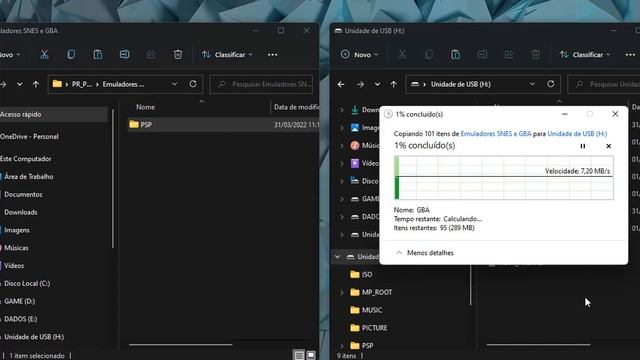The width and height of the screenshot is (640, 360).
Task: Click search box in Emuladores window
Action: tap(261, 84)
